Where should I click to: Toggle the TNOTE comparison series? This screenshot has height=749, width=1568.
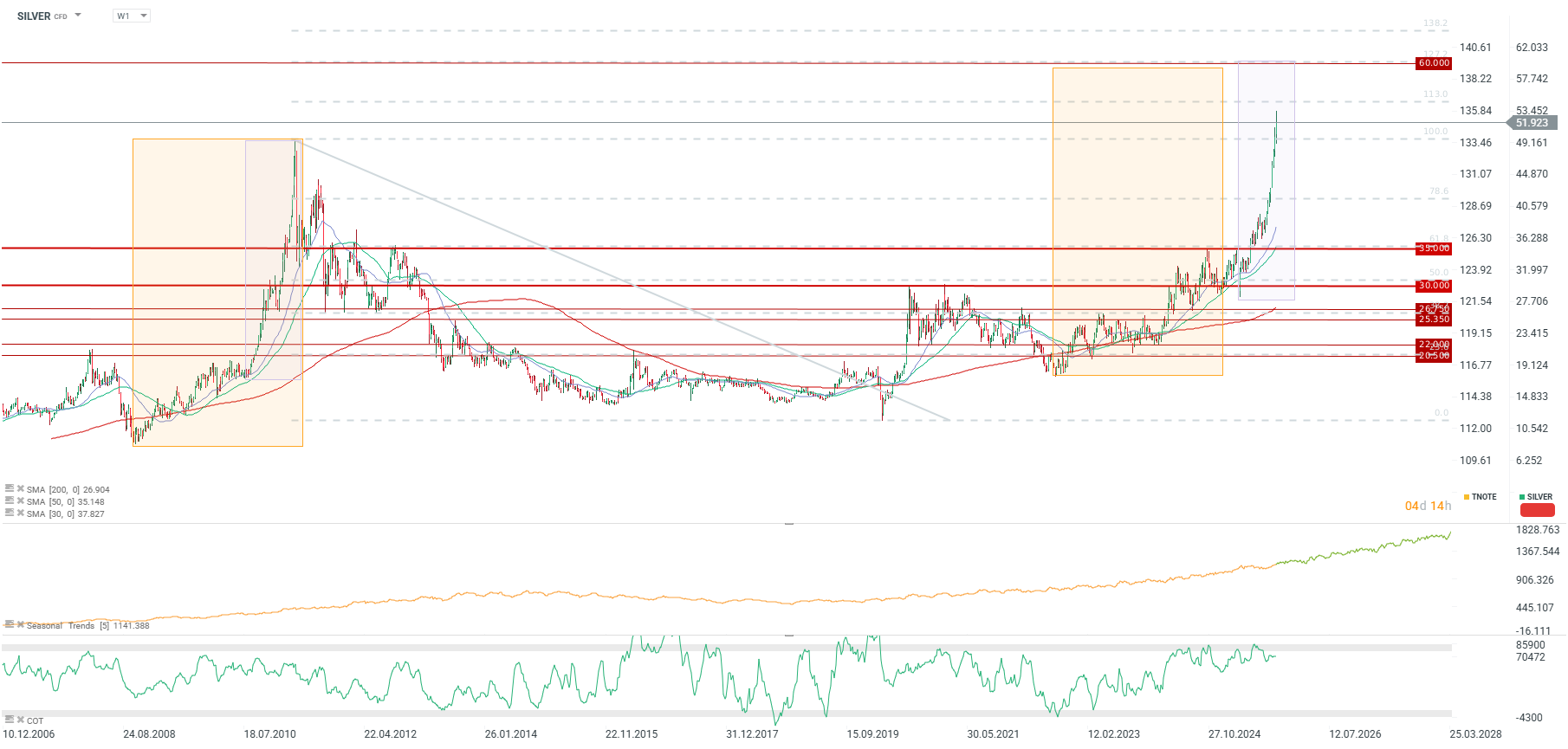tap(1480, 497)
